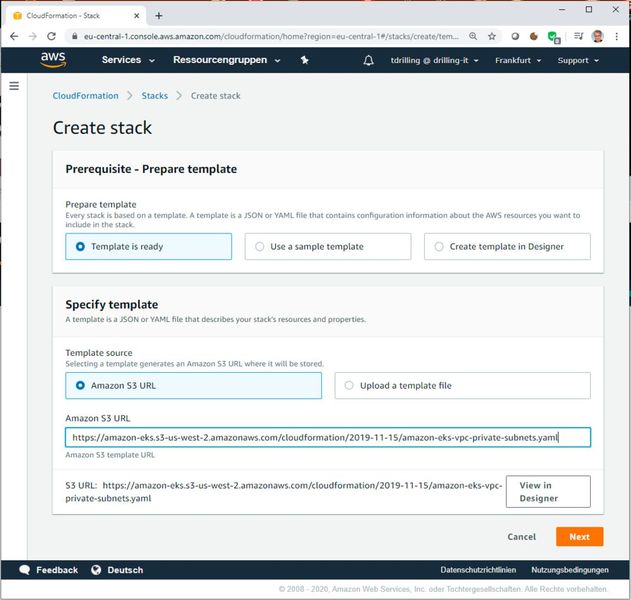Click the Cancel button

coord(522,536)
